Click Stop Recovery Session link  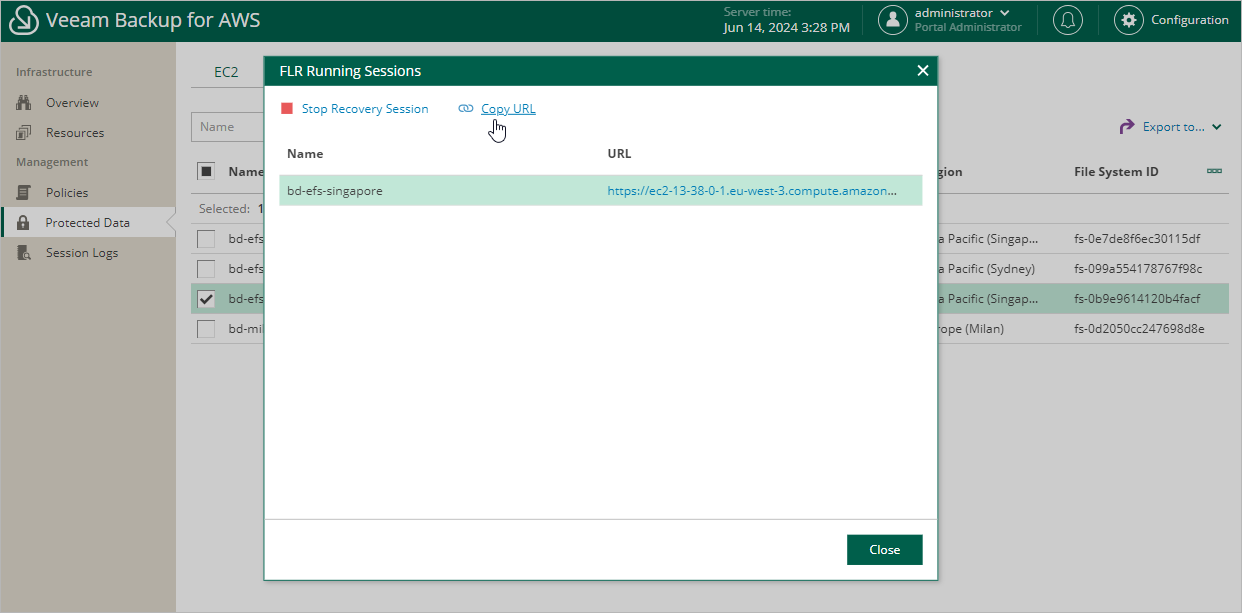point(365,109)
